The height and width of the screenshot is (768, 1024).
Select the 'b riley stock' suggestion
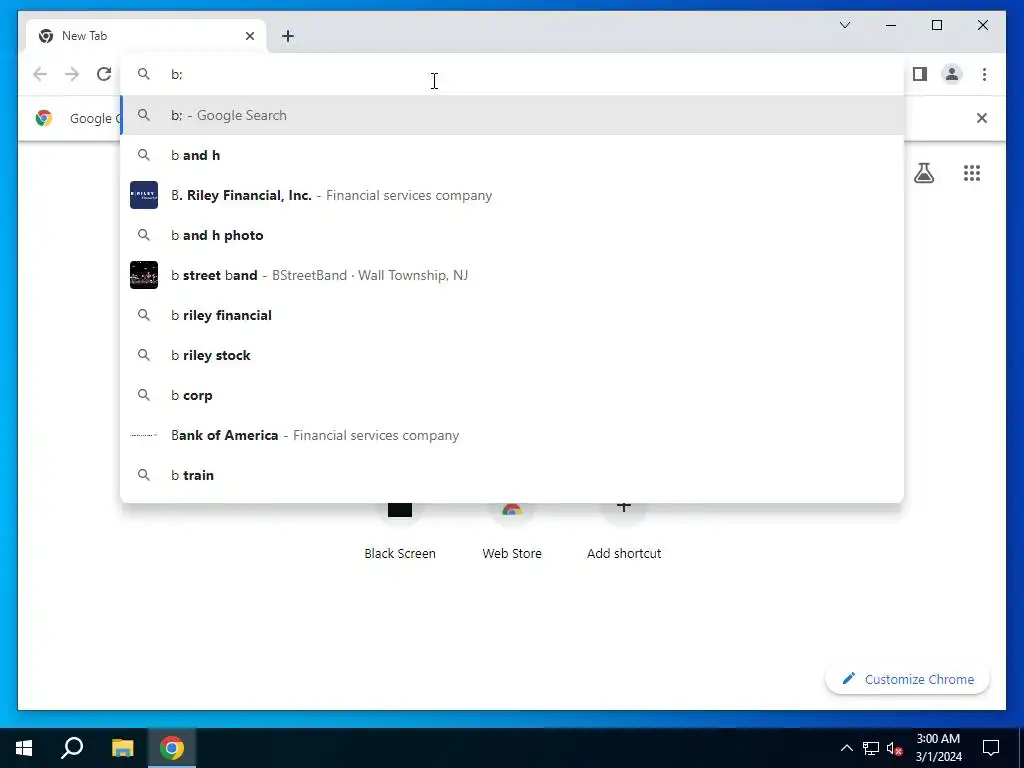coord(512,355)
